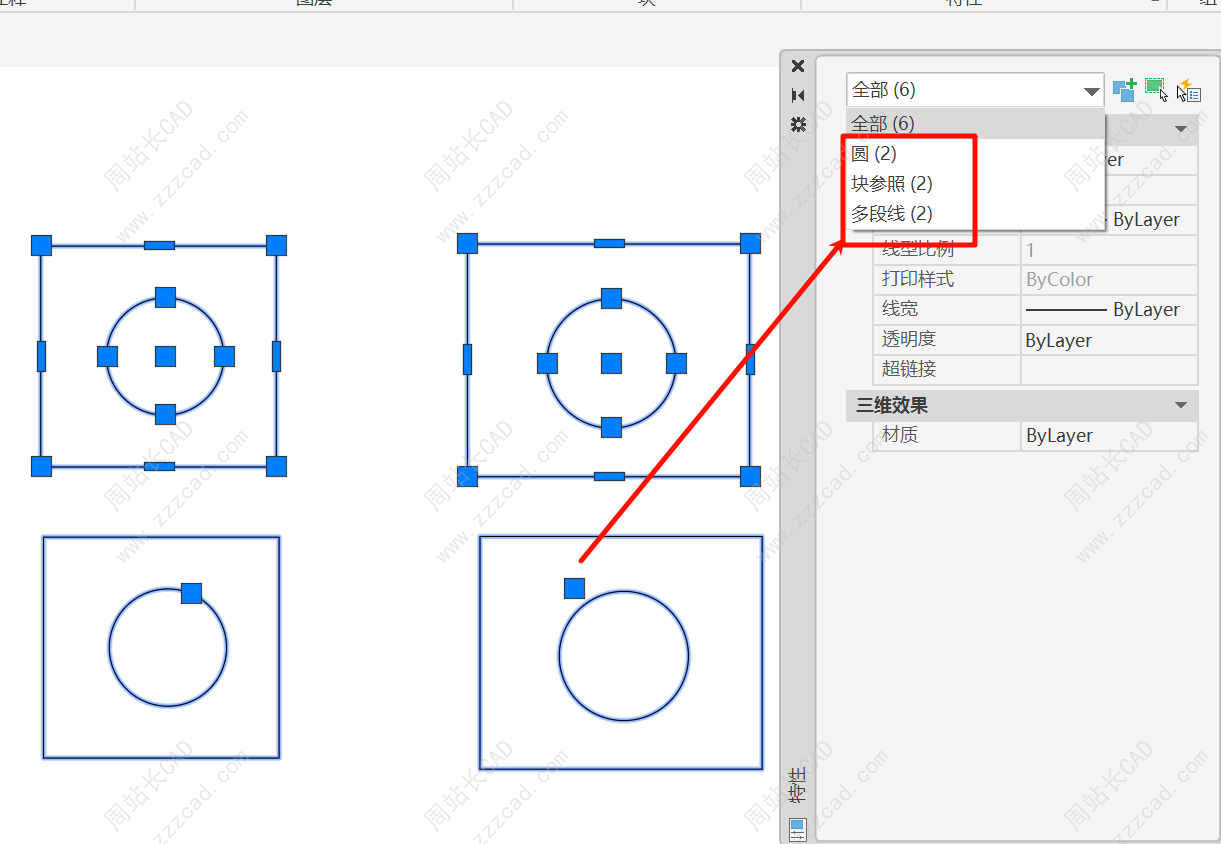Toggle auto-hide on the Properties palette
The height and width of the screenshot is (844, 1221).
(x=798, y=95)
